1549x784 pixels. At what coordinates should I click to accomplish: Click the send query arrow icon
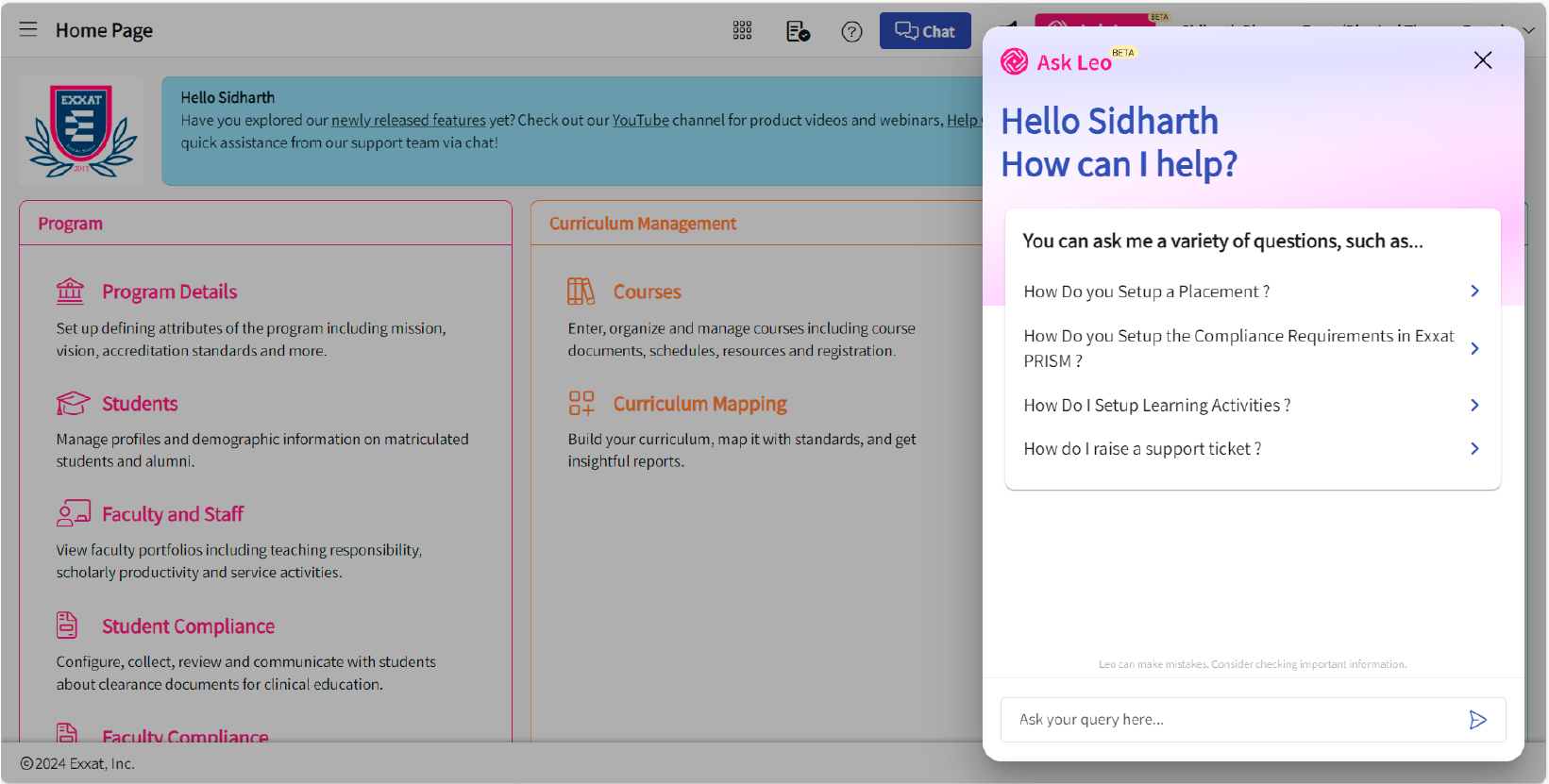(1478, 720)
